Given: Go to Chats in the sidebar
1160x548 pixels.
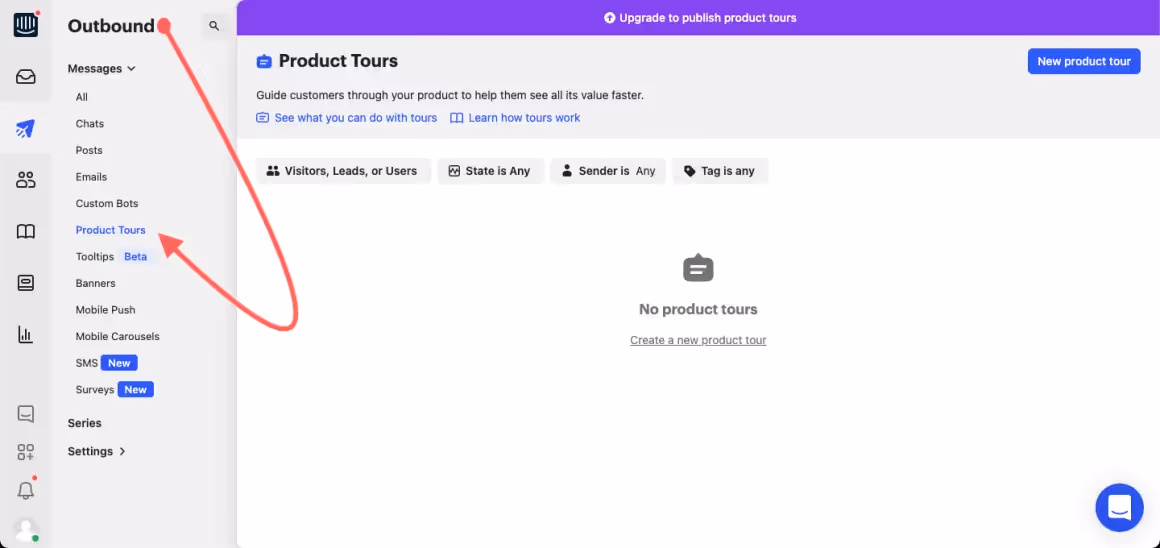Looking at the screenshot, I should click(90, 124).
